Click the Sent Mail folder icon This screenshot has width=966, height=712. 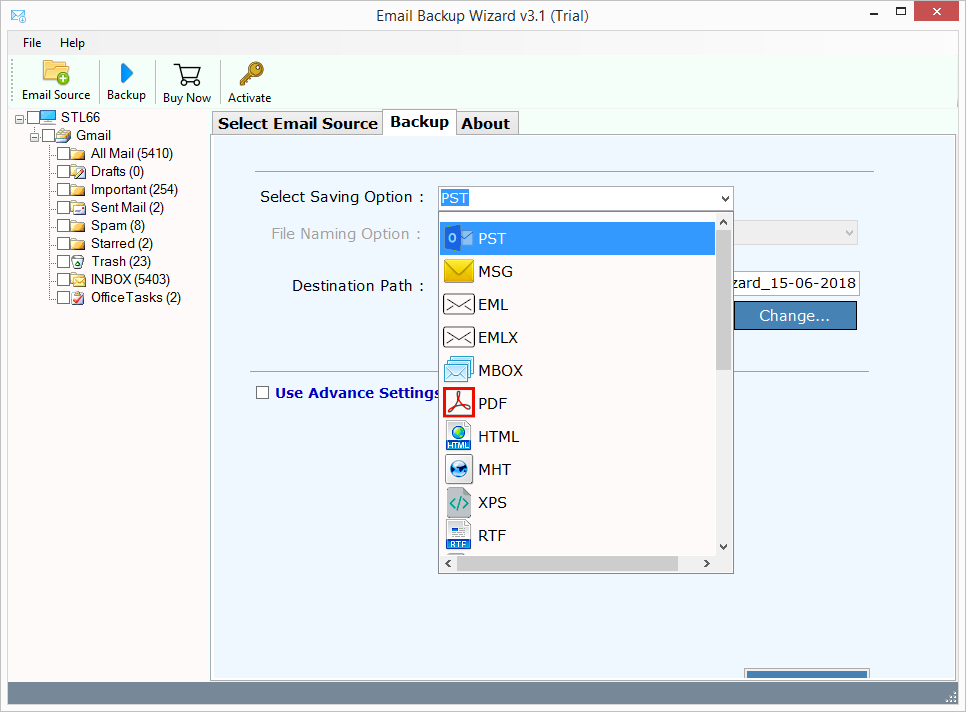pyautogui.click(x=78, y=208)
